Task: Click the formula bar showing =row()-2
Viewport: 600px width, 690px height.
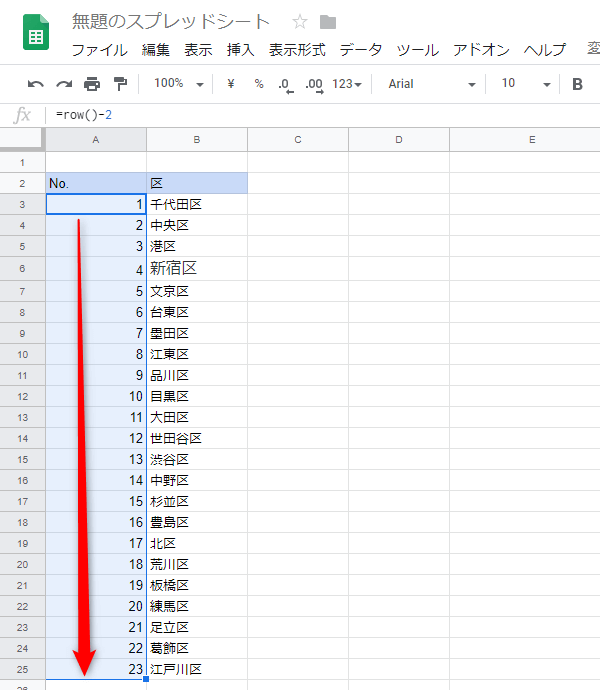Action: [x=323, y=115]
